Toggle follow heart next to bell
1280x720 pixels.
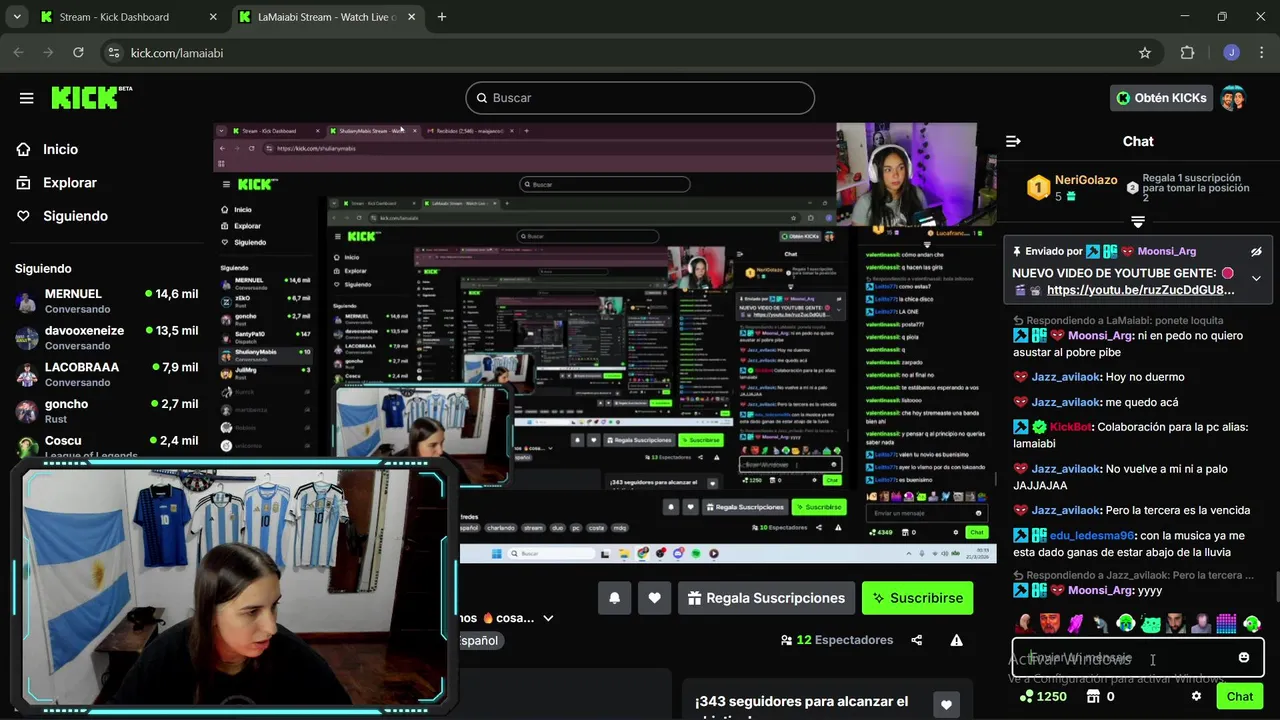click(654, 598)
